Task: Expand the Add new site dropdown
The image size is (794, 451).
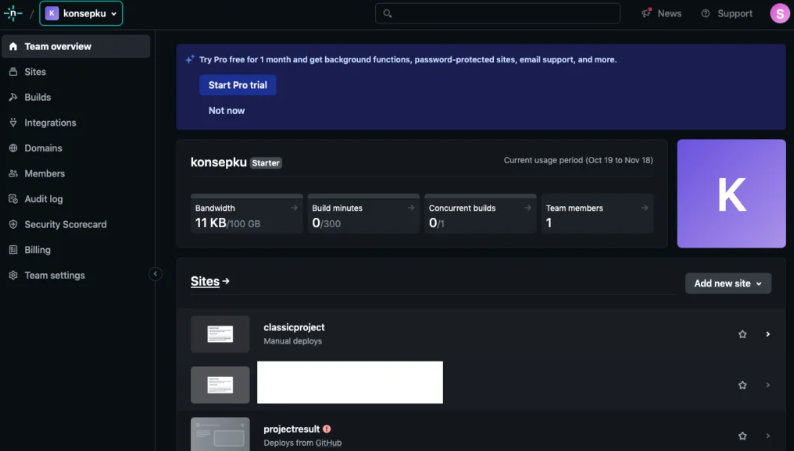Action: coord(728,283)
